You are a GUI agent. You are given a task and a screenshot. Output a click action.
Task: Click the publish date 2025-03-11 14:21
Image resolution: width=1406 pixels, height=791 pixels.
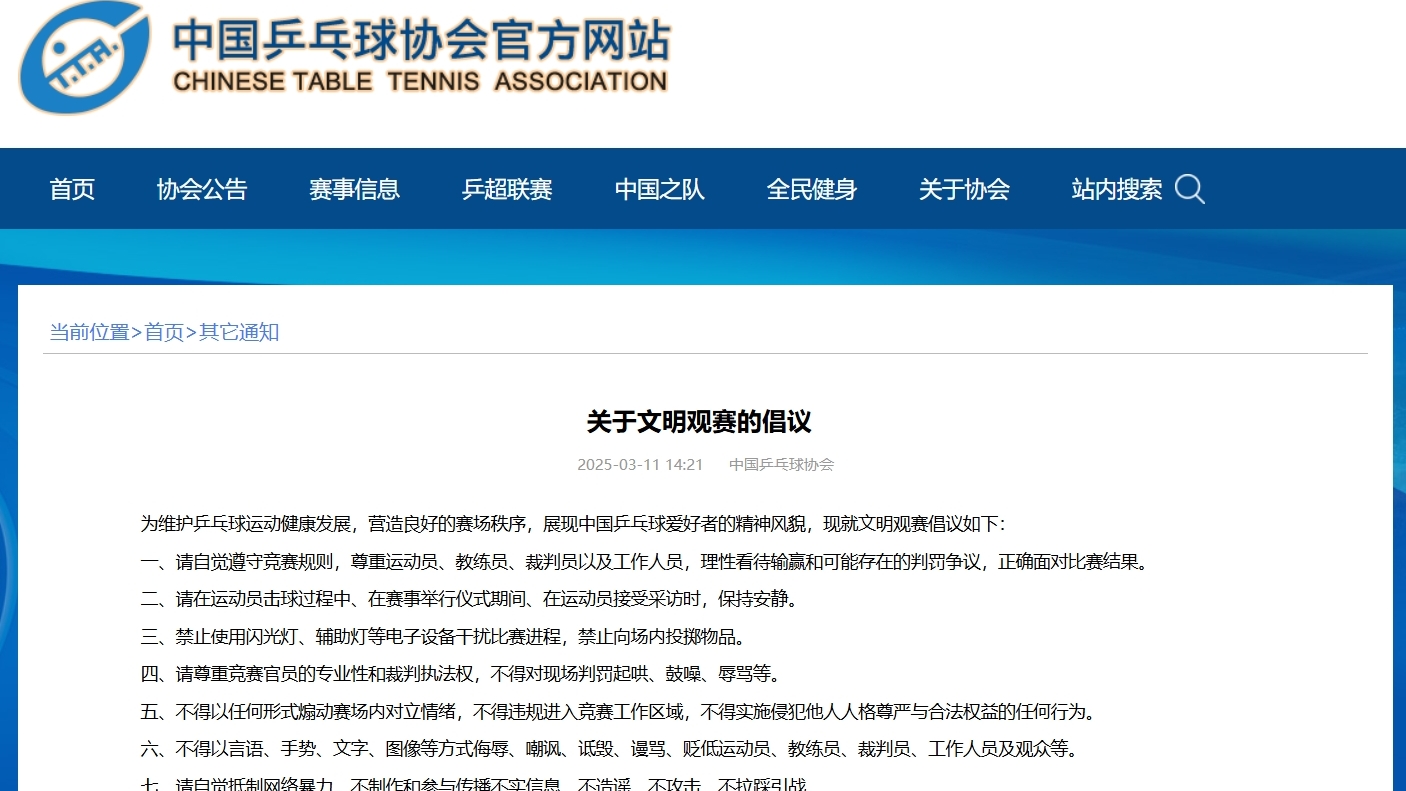pos(640,464)
